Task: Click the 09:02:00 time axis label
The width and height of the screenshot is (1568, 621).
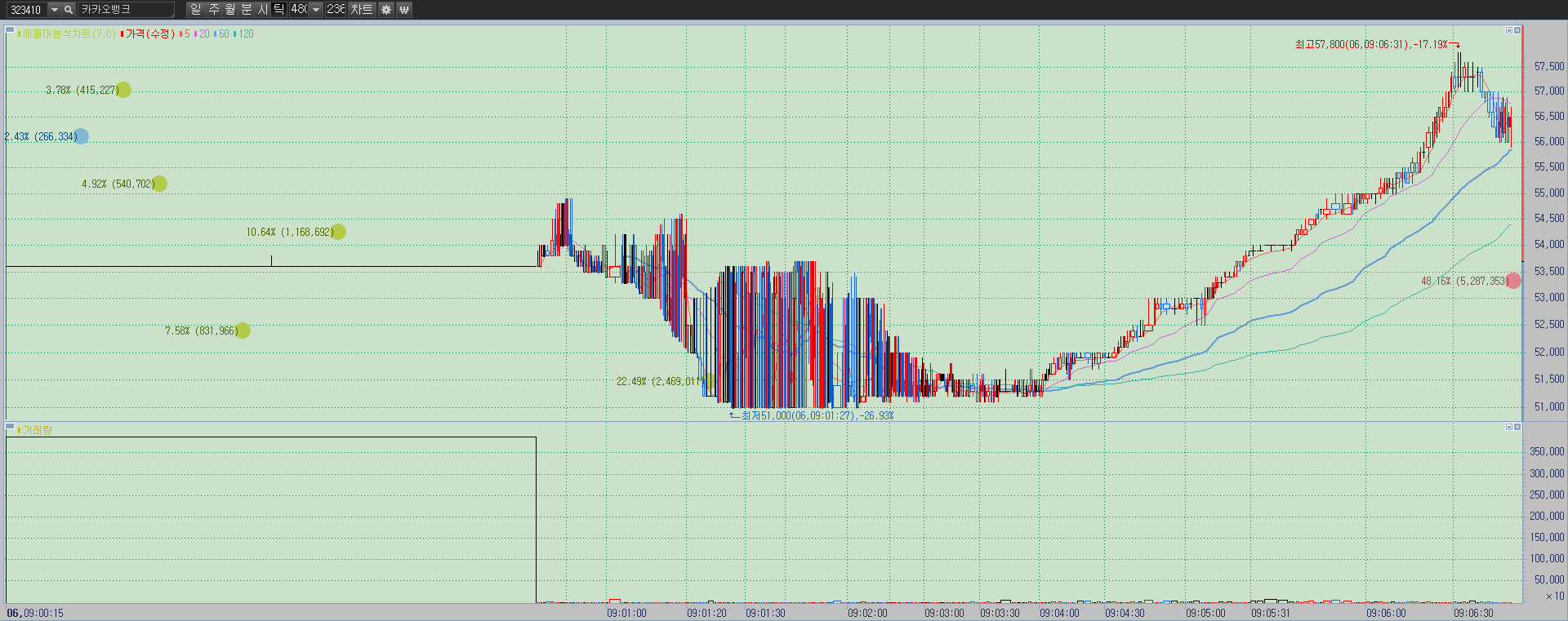Action: [867, 613]
